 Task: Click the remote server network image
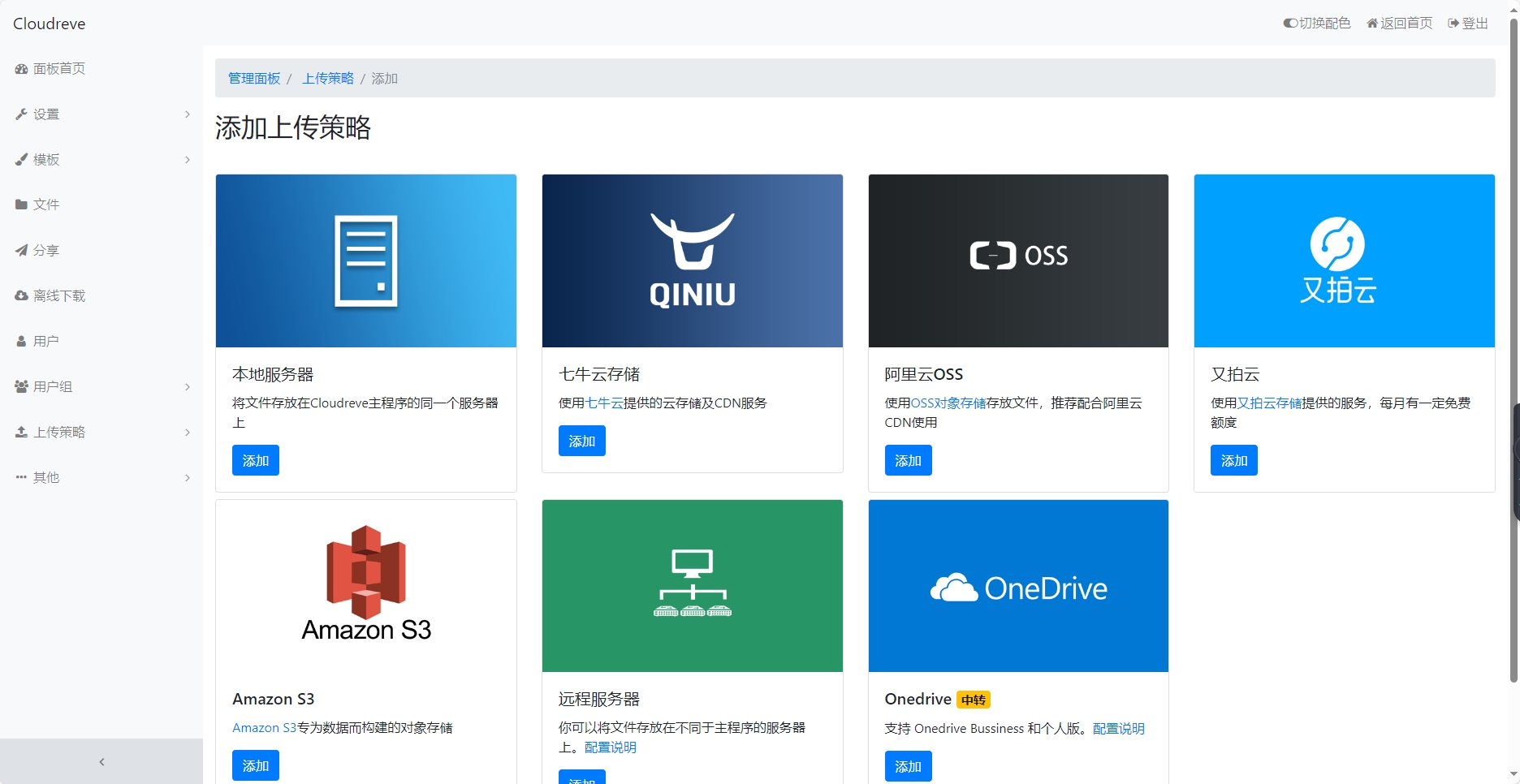point(693,586)
